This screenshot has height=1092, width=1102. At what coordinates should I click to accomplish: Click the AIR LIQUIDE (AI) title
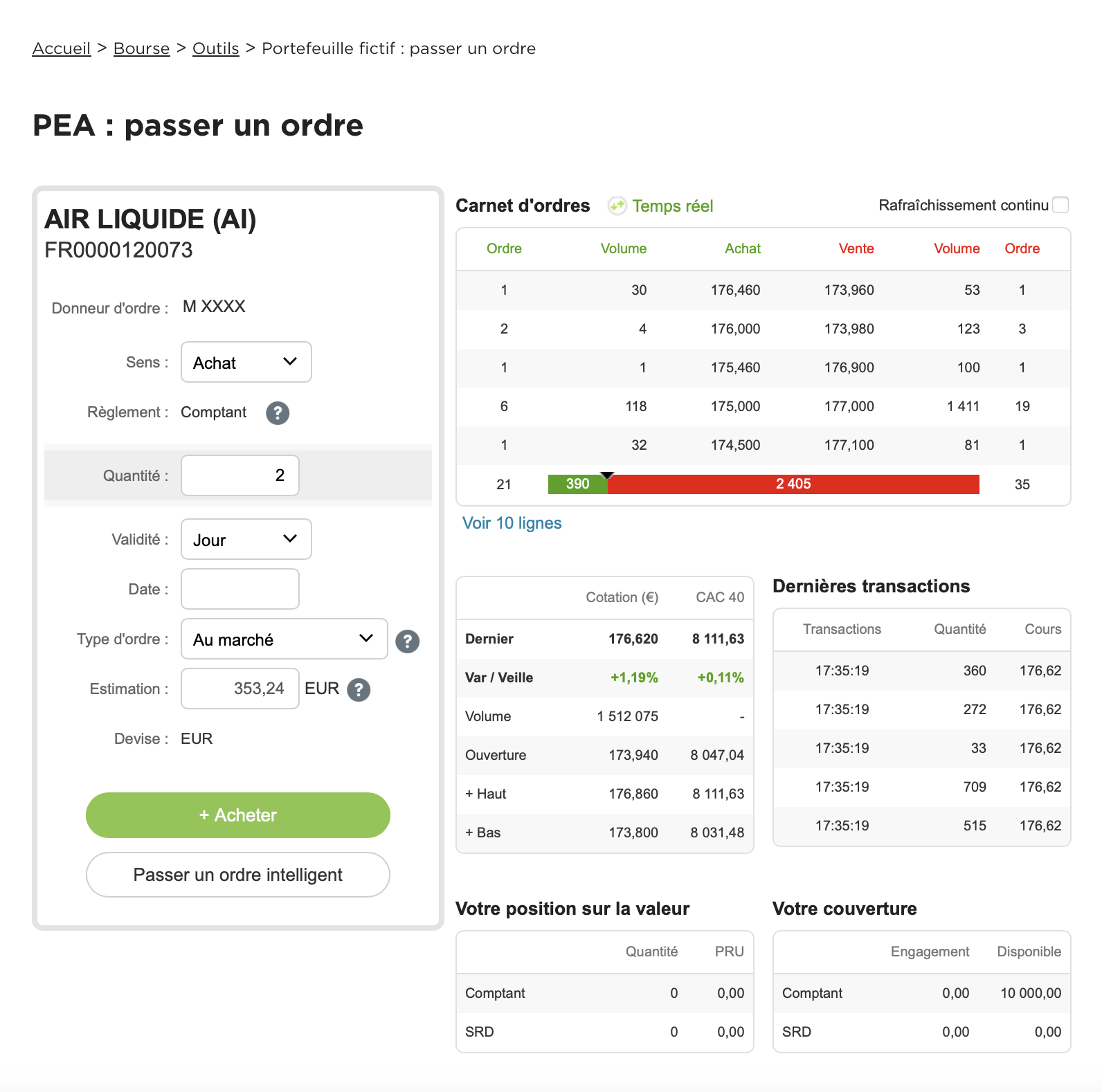coord(150,219)
